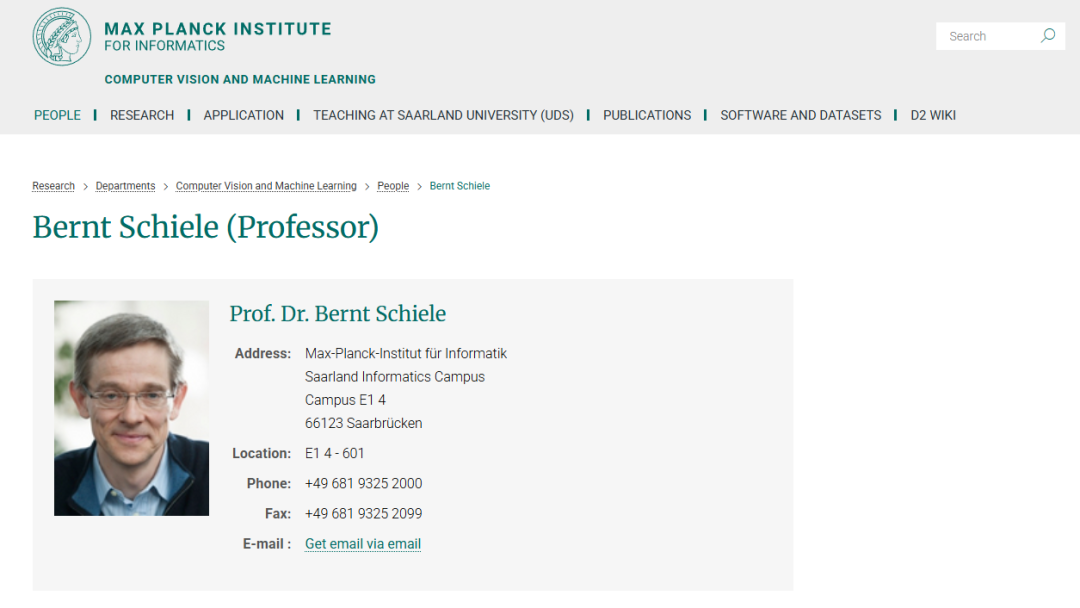Go to Research breadcrumb link
The height and width of the screenshot is (608, 1080).
pyautogui.click(x=53, y=186)
